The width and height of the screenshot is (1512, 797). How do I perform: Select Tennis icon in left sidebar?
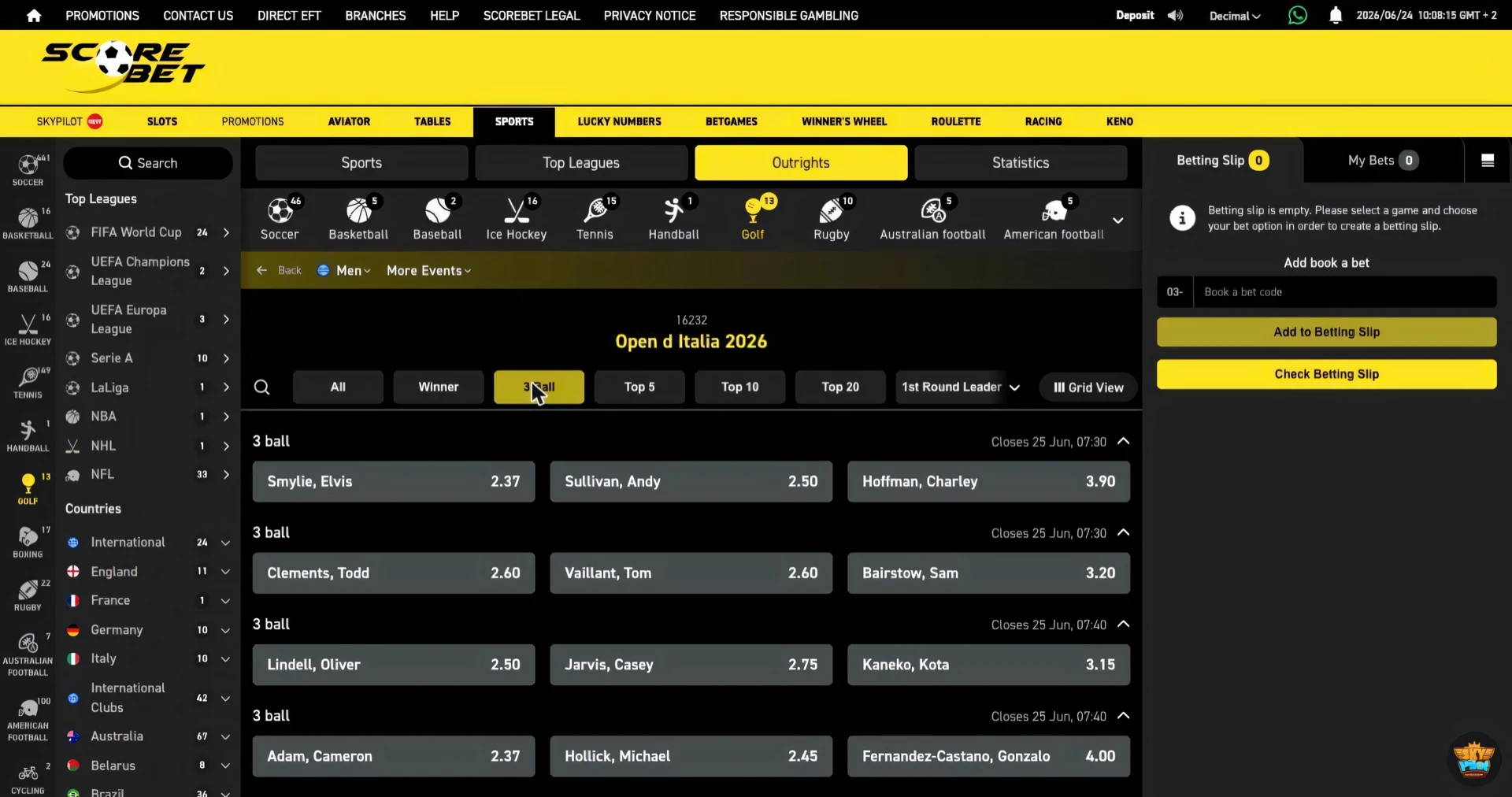tap(28, 382)
